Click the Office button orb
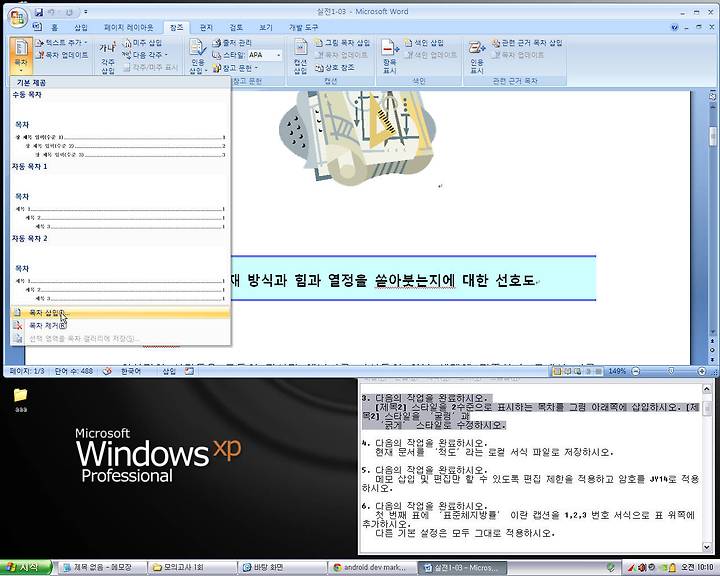Screen dimensions: 720x576 pos(17,17)
